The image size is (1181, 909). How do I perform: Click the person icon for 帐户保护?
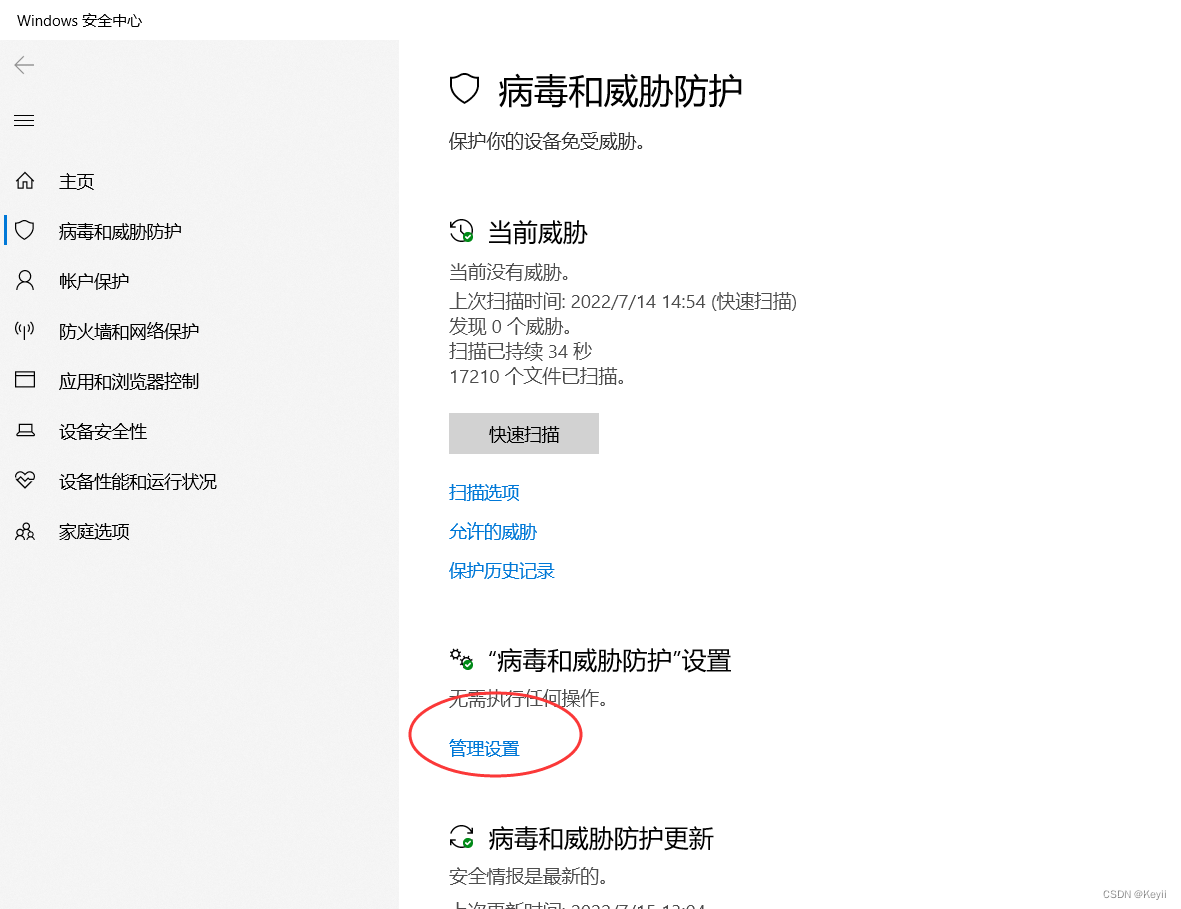(25, 280)
